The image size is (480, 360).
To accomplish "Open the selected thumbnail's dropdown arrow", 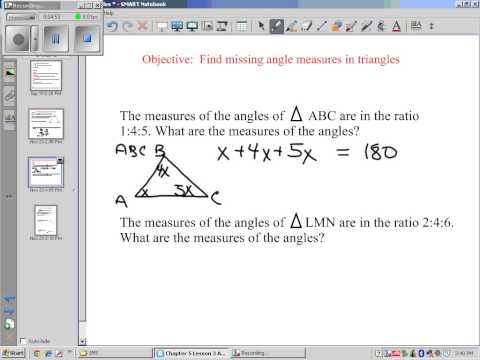I will tap(60, 161).
